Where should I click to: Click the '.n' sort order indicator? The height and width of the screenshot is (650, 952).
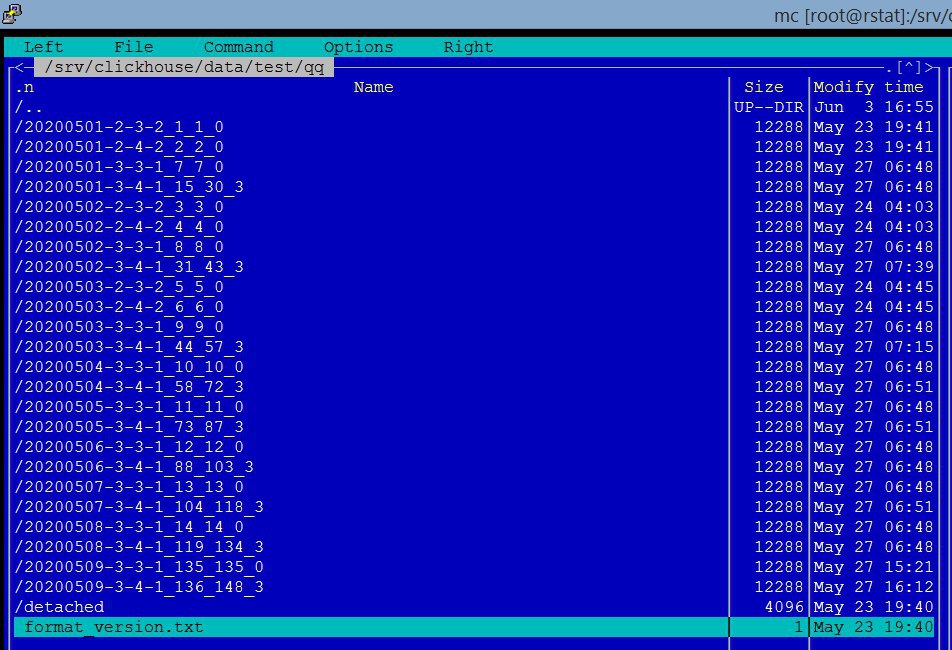click(24, 87)
